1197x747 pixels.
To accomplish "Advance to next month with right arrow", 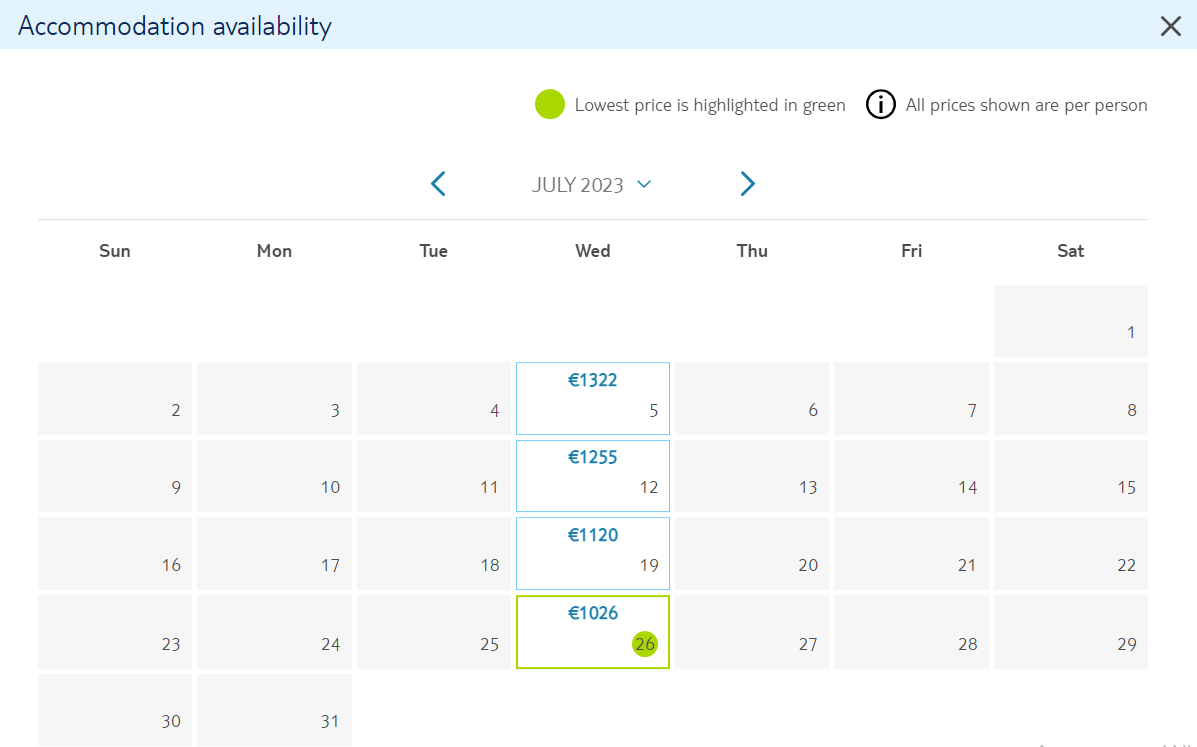I will click(747, 184).
